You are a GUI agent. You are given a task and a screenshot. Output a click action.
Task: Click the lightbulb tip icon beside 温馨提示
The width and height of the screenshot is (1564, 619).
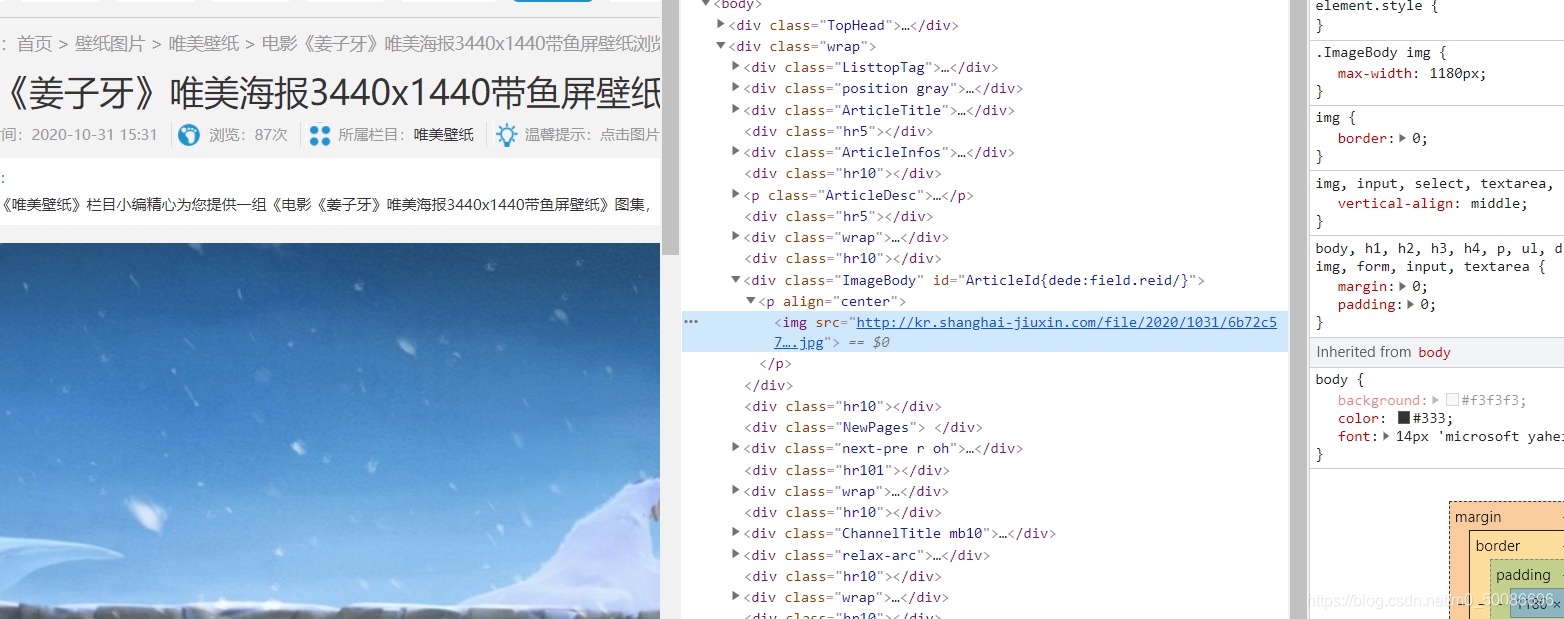pos(507,135)
